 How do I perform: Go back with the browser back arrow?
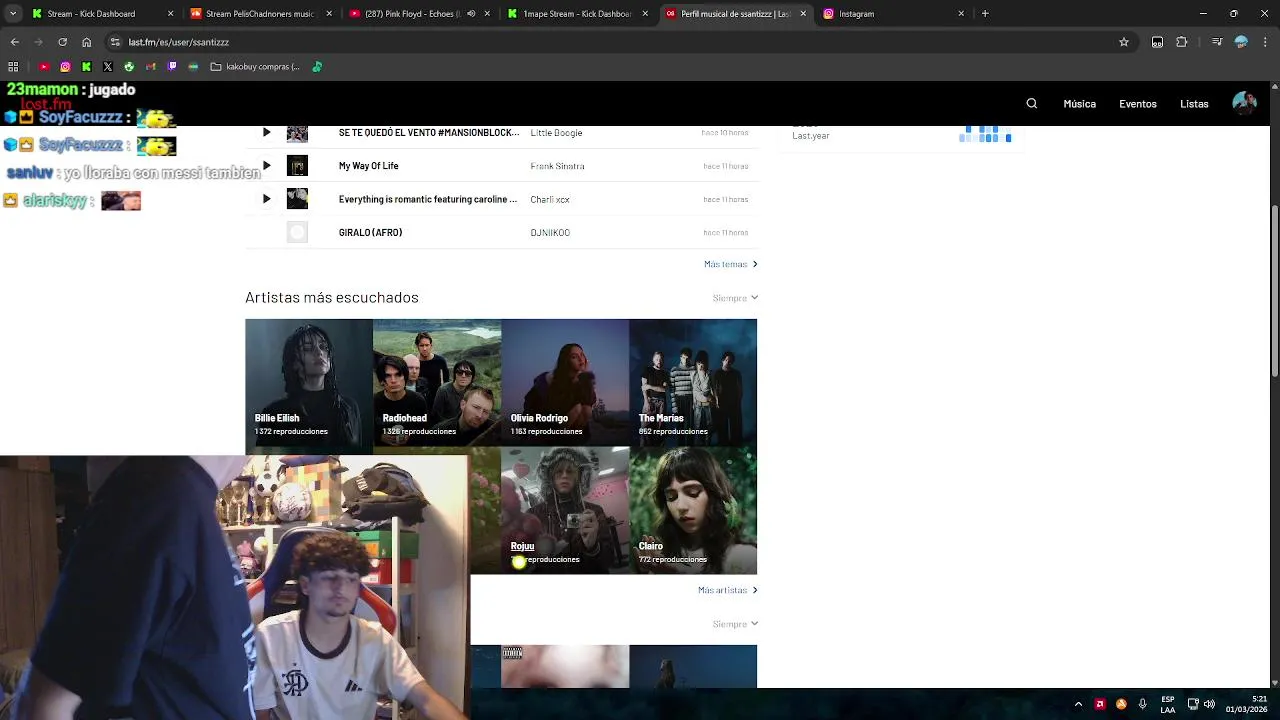point(14,42)
